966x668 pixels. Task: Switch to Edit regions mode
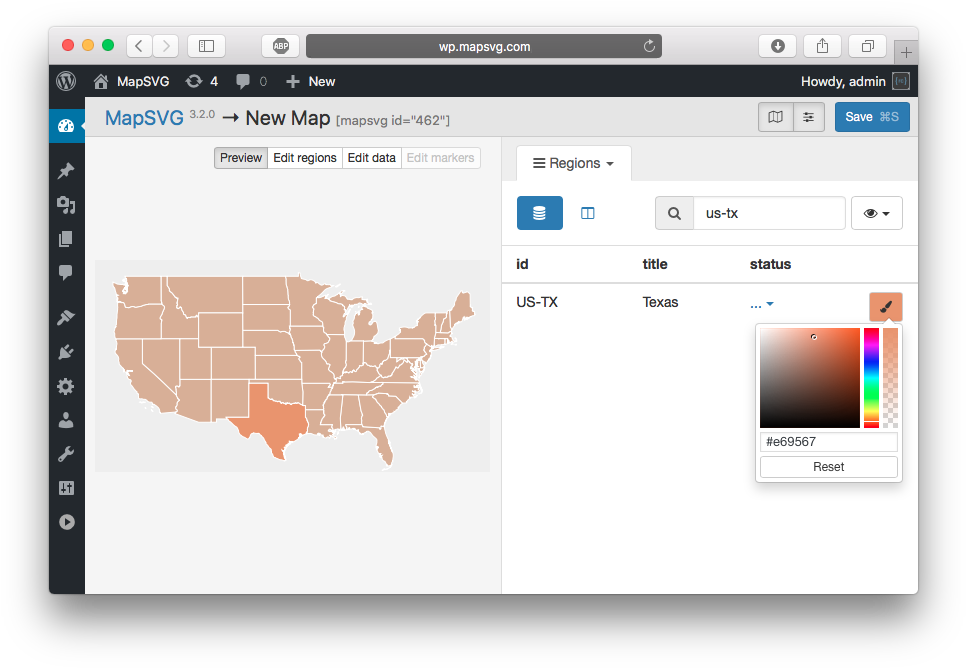pyautogui.click(x=305, y=158)
